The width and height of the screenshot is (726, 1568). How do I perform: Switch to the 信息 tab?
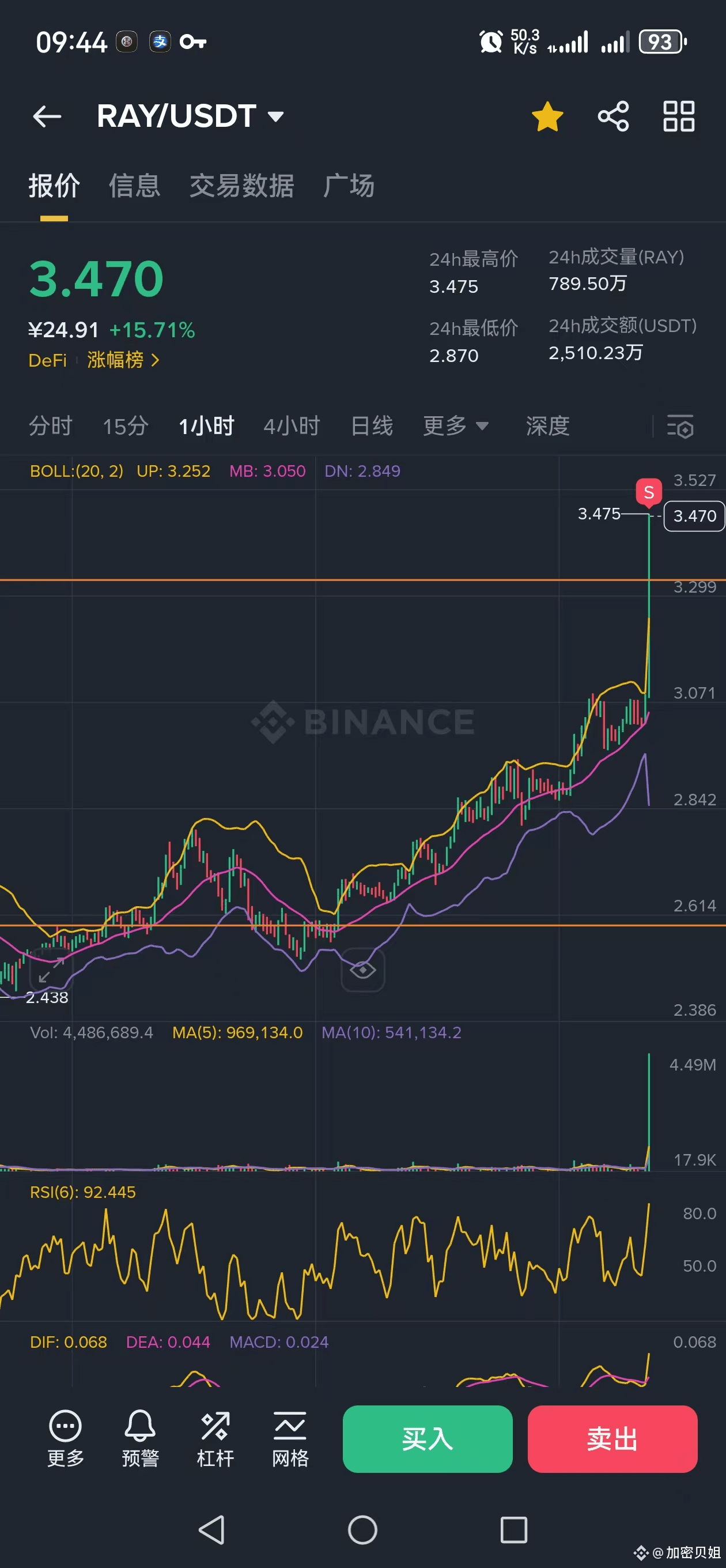tap(134, 186)
